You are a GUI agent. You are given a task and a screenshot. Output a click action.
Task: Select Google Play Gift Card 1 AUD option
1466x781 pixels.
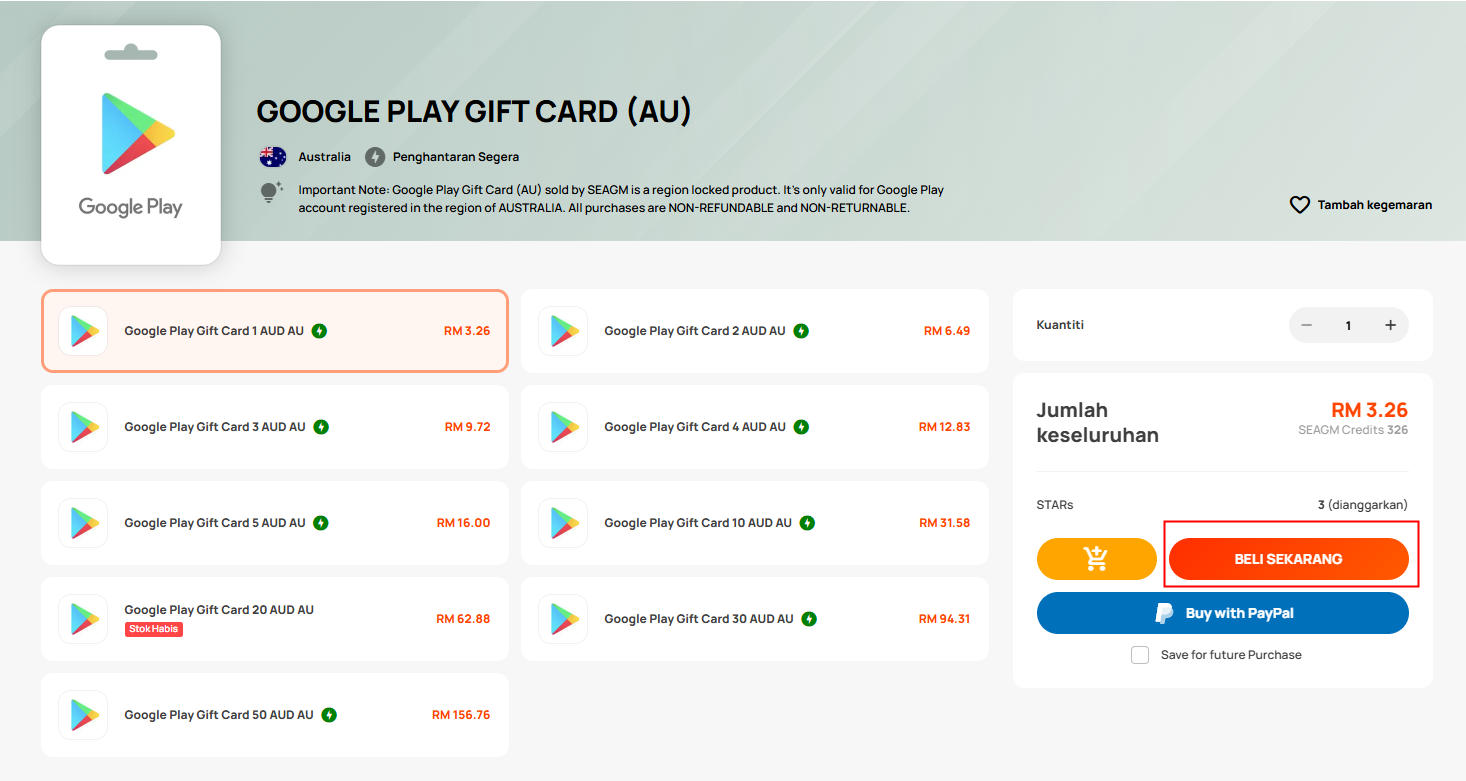pos(275,331)
